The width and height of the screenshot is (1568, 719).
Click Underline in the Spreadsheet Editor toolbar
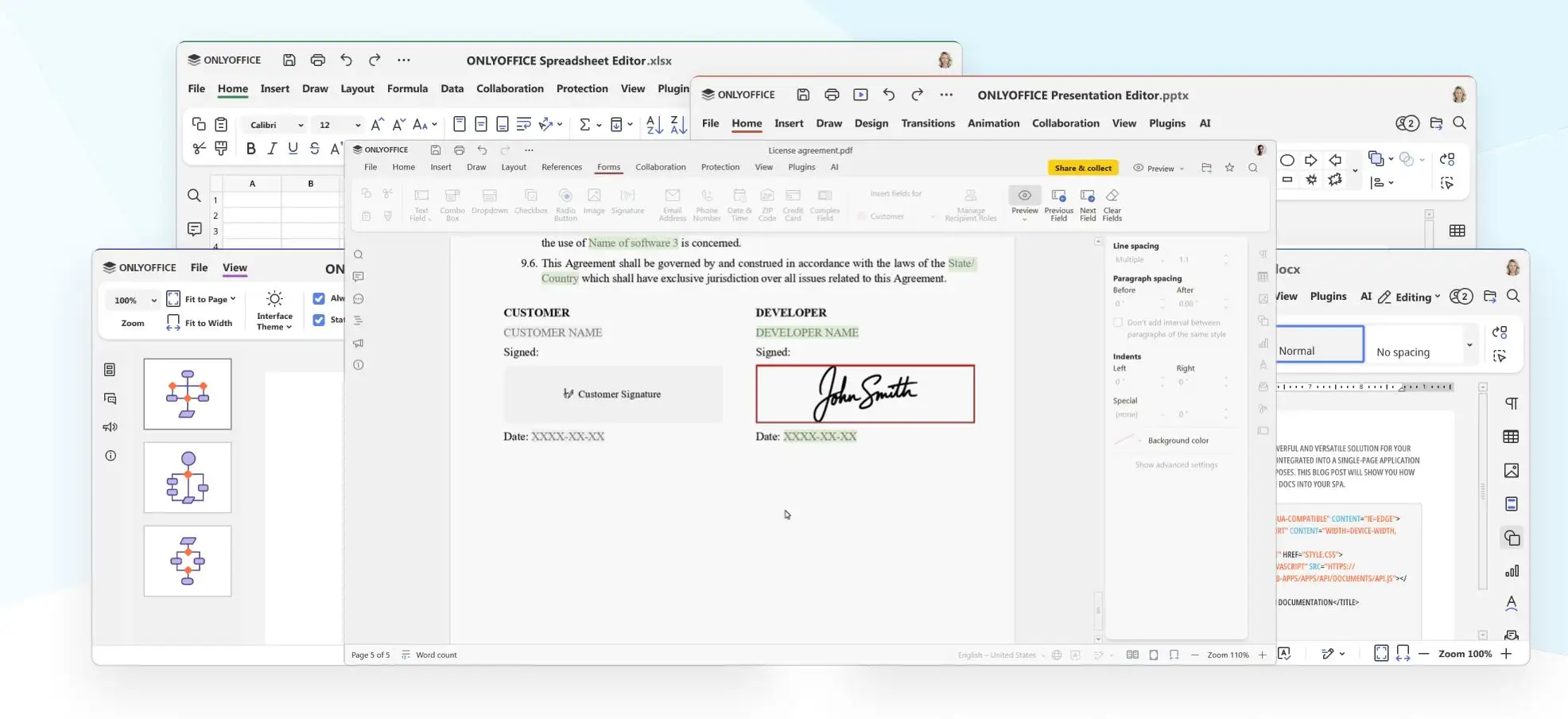pyautogui.click(x=293, y=148)
